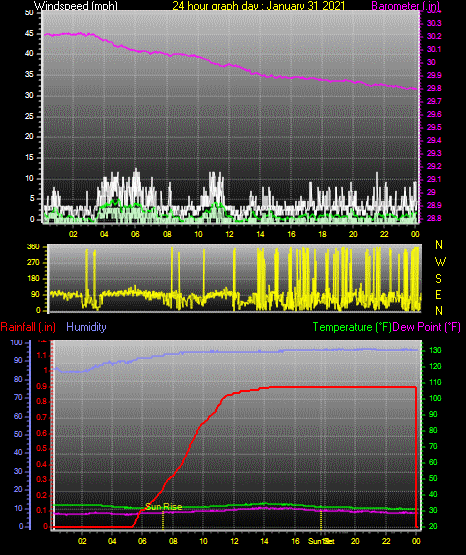Select the 'Humidity' legend label
Screen dimensions: 466x555
tap(86, 327)
